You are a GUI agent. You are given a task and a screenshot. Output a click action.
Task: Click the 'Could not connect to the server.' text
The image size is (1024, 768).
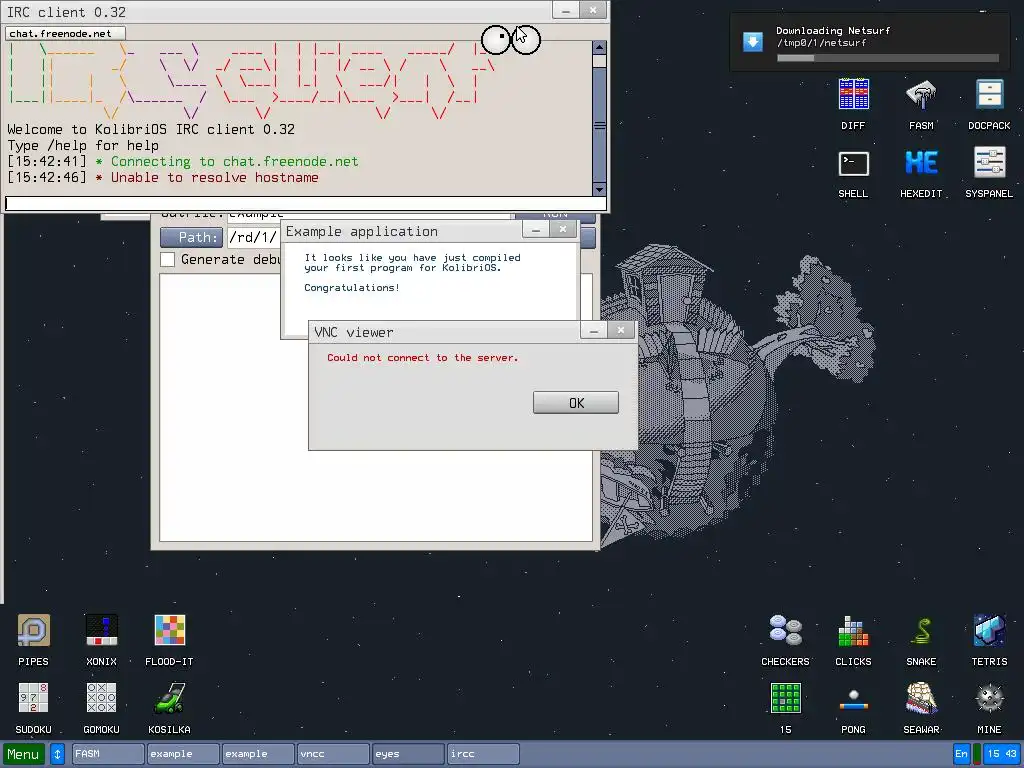point(423,358)
